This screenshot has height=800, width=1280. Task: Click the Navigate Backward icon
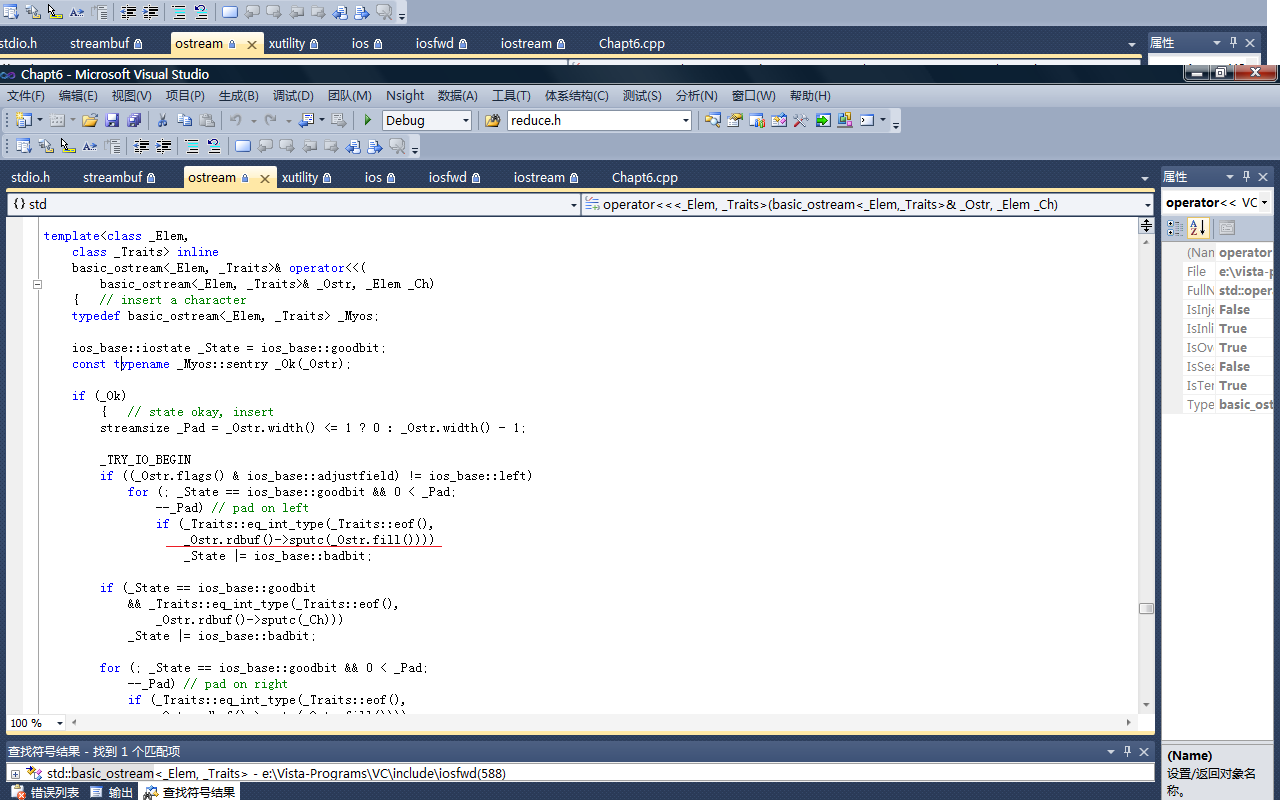306,120
